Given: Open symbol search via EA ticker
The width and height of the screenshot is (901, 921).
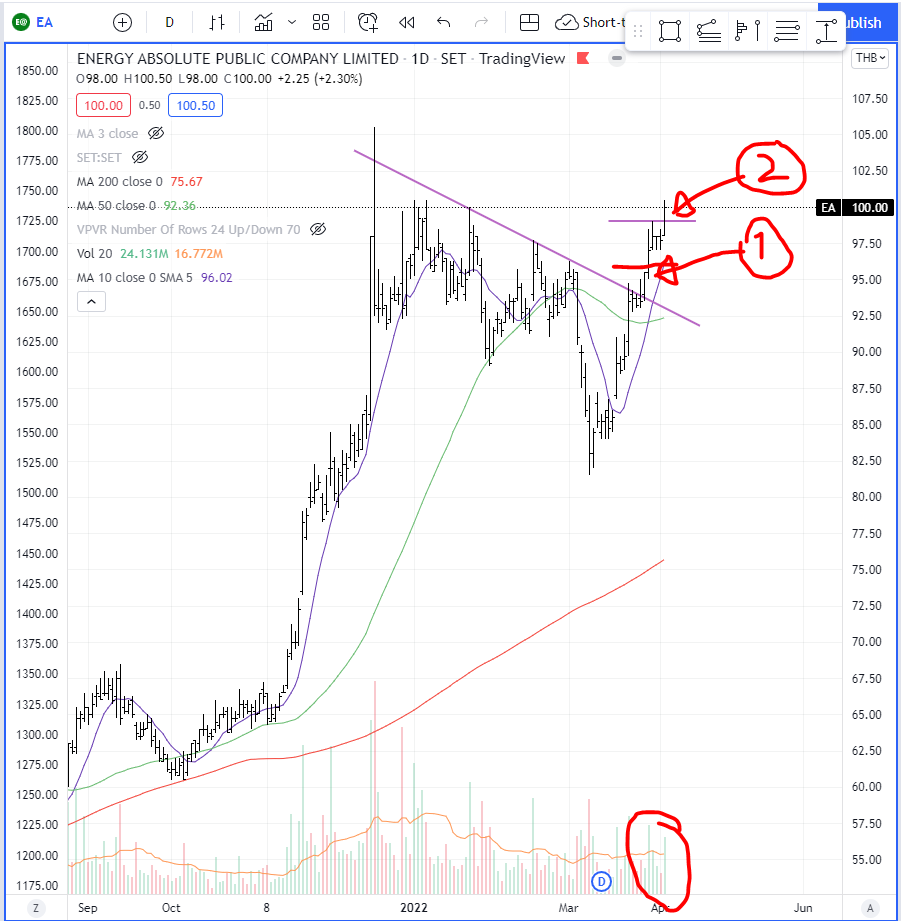Looking at the screenshot, I should tap(45, 22).
